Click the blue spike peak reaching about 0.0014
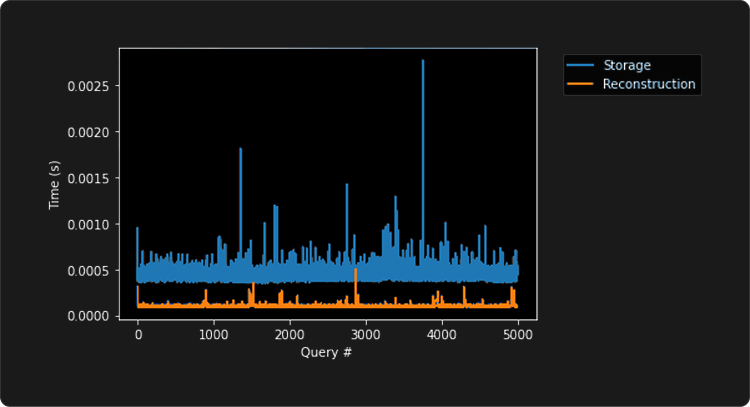The width and height of the screenshot is (750, 407). coord(347,185)
